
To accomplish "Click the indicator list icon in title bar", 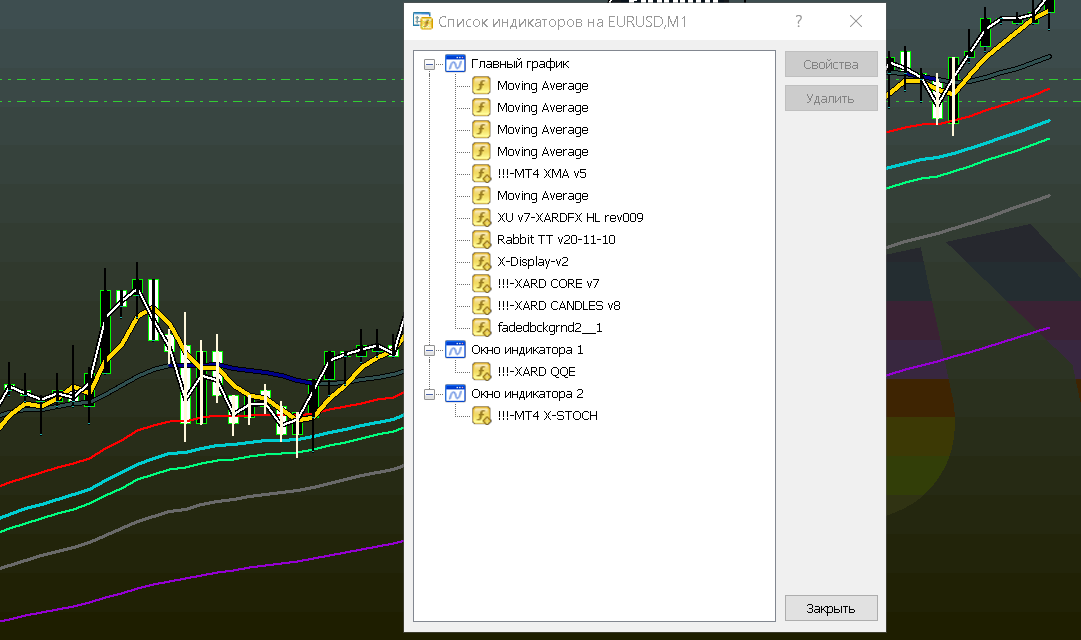I will pyautogui.click(x=423, y=21).
